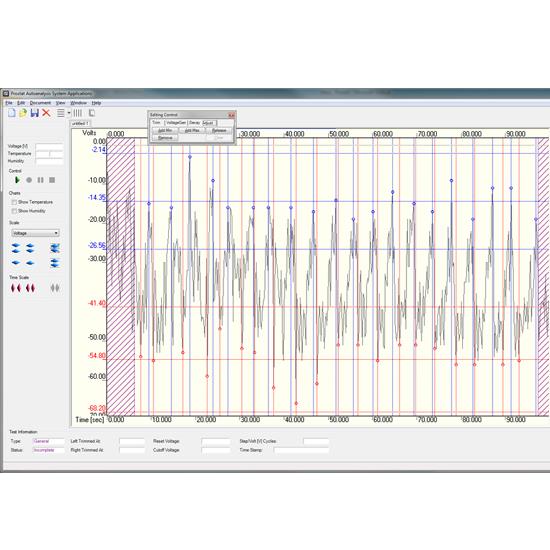Click the vertical lines toolbar icon
Image resolution: width=550 pixels, height=550 pixels.
[78, 113]
